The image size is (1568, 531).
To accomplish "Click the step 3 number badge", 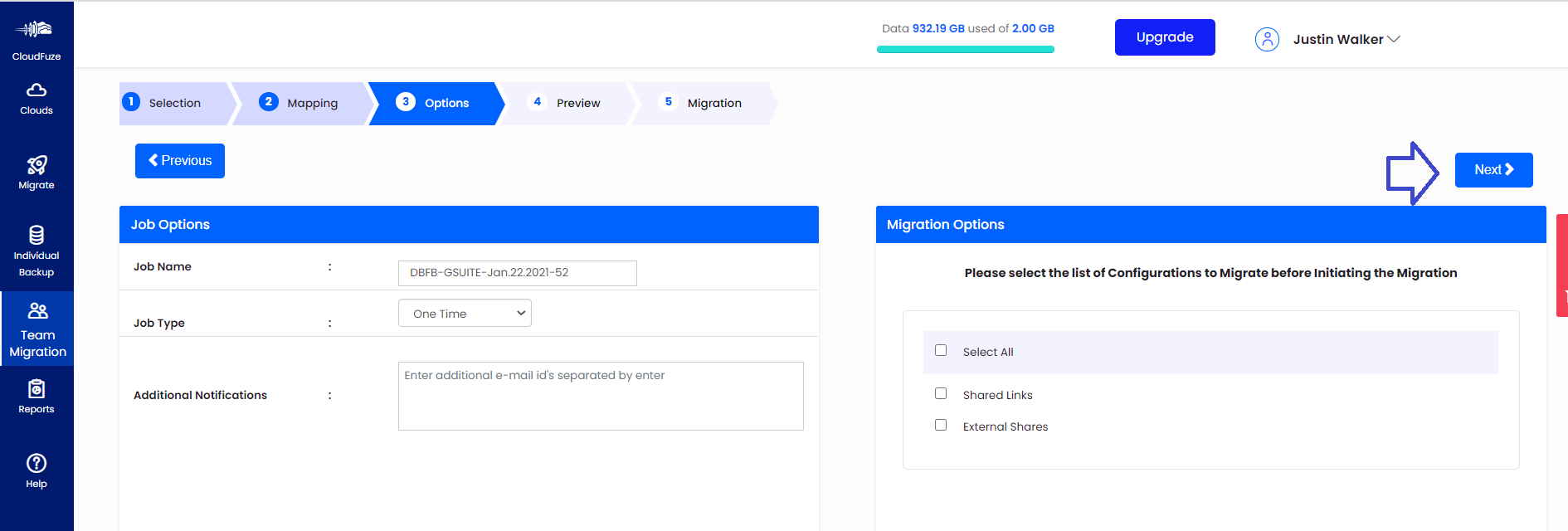I will (x=406, y=102).
